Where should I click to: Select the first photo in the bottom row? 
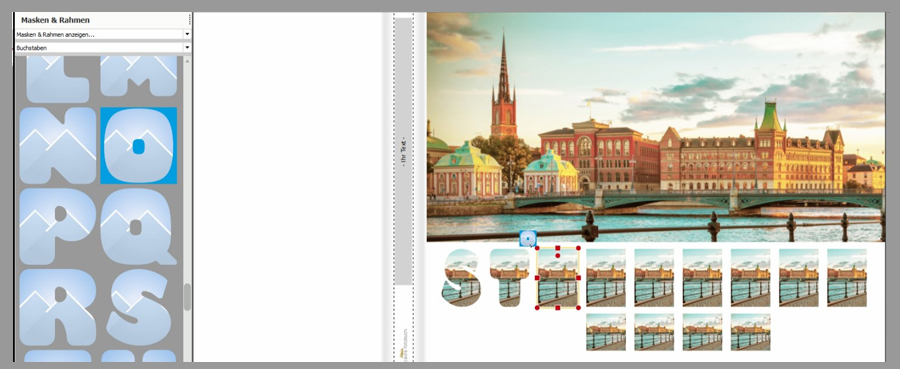pyautogui.click(x=606, y=332)
